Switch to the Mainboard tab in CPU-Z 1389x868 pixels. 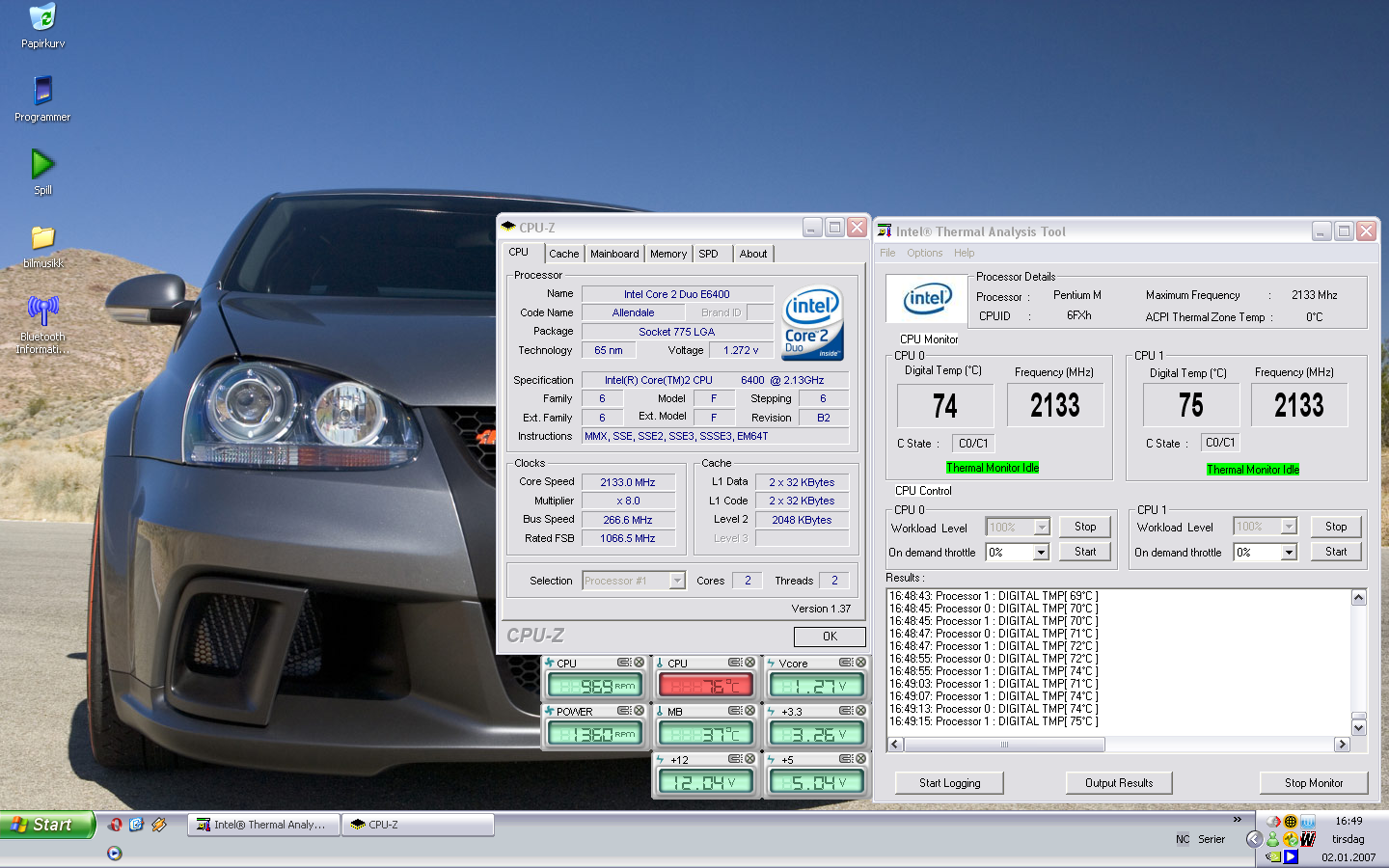click(x=614, y=254)
